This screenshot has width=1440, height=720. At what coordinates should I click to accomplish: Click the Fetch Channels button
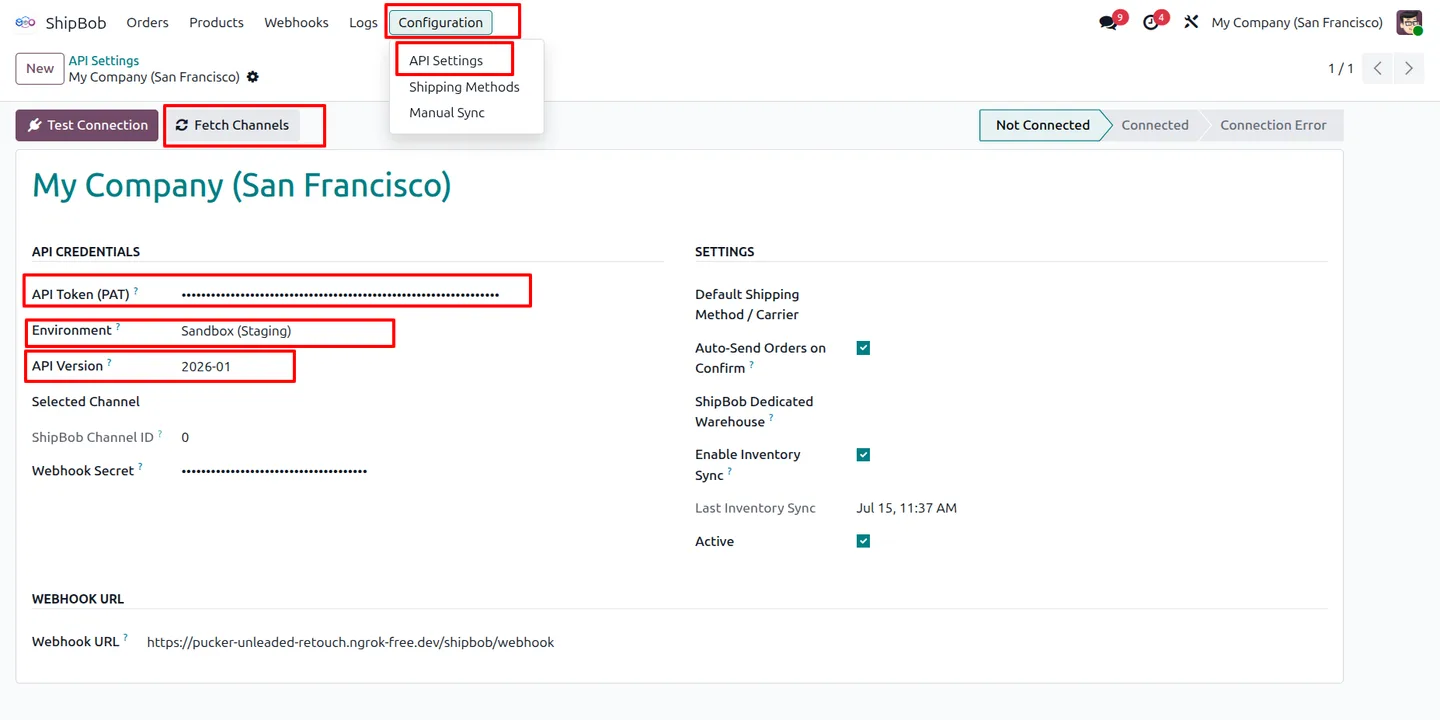(x=232, y=125)
